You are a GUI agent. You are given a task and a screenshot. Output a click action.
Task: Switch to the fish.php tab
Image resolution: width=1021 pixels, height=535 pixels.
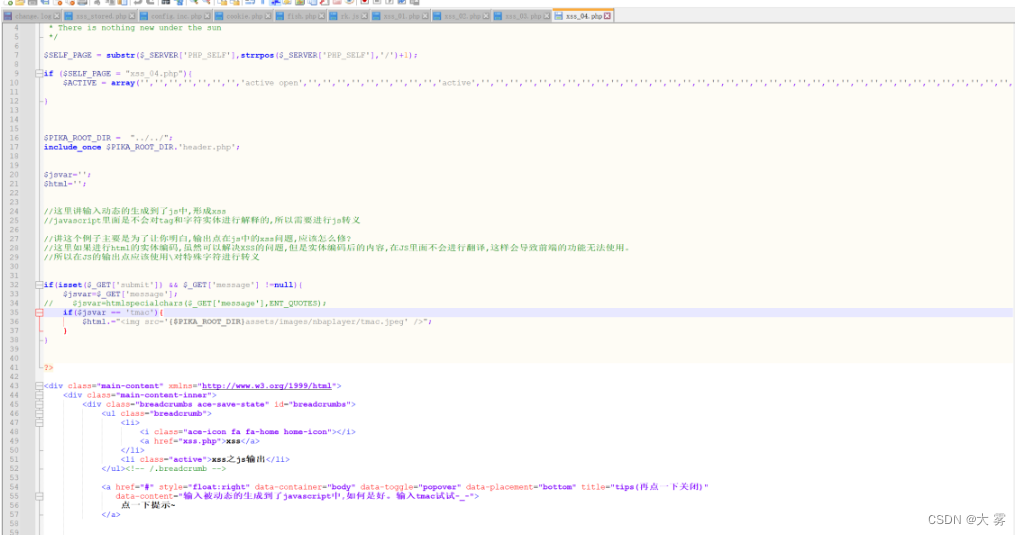pos(301,16)
